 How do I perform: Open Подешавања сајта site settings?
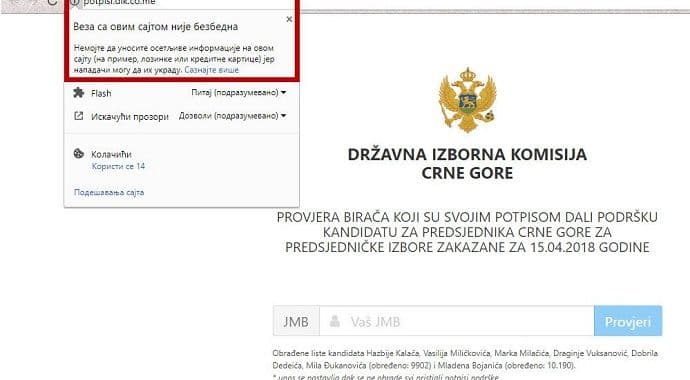point(109,192)
